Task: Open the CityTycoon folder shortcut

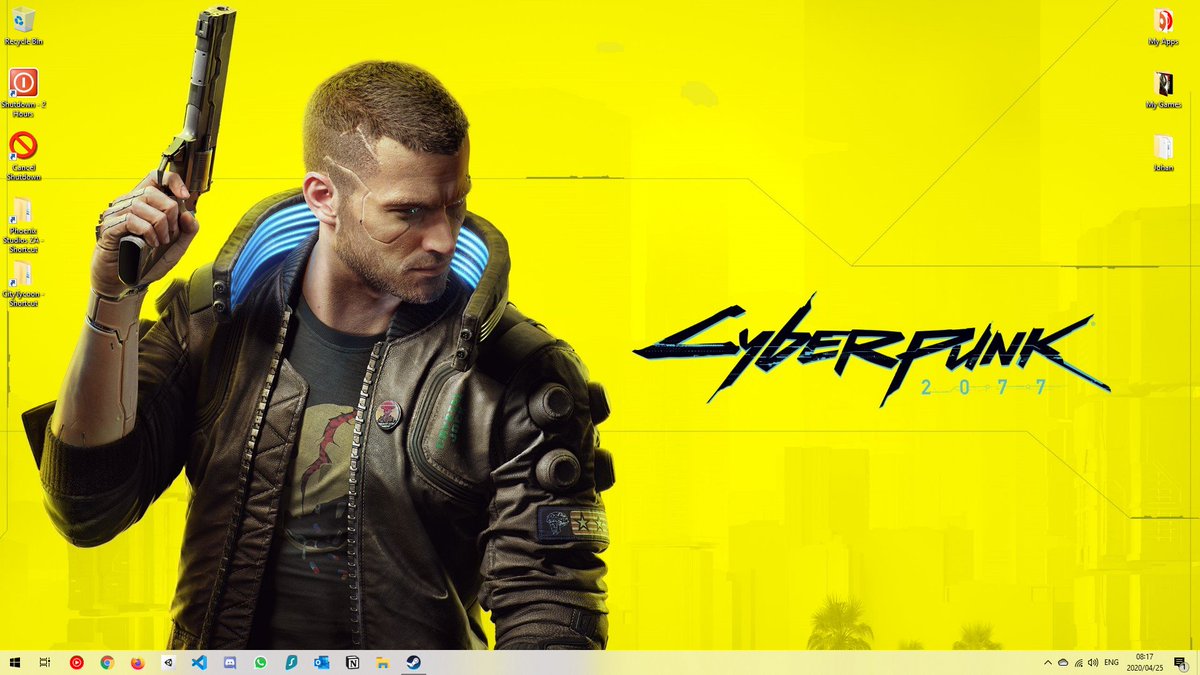Action: (23, 285)
